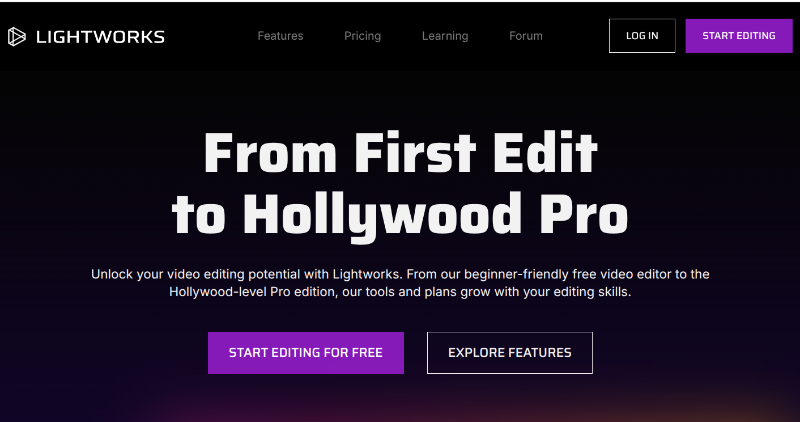Click the word "Edit" in the headline

click(x=545, y=154)
